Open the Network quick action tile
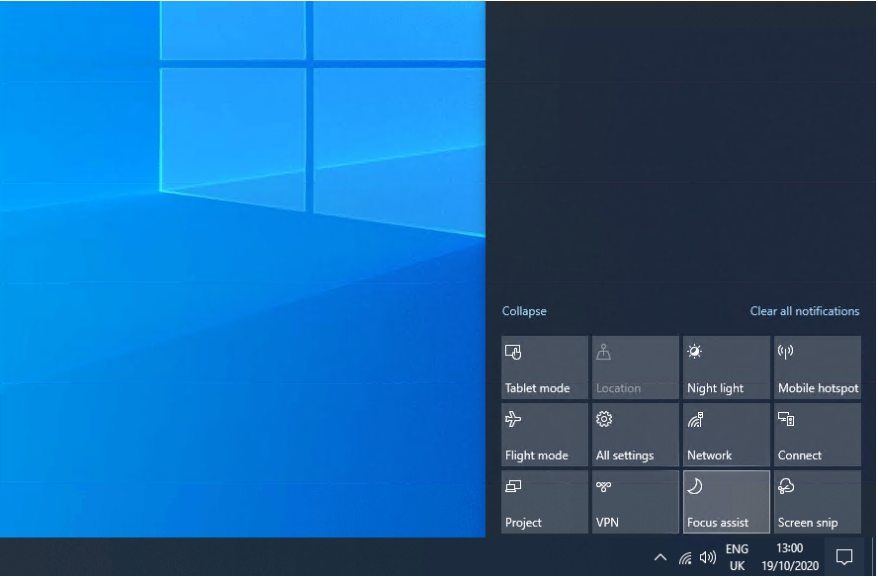Screen dimensions: 878x577 [726, 435]
